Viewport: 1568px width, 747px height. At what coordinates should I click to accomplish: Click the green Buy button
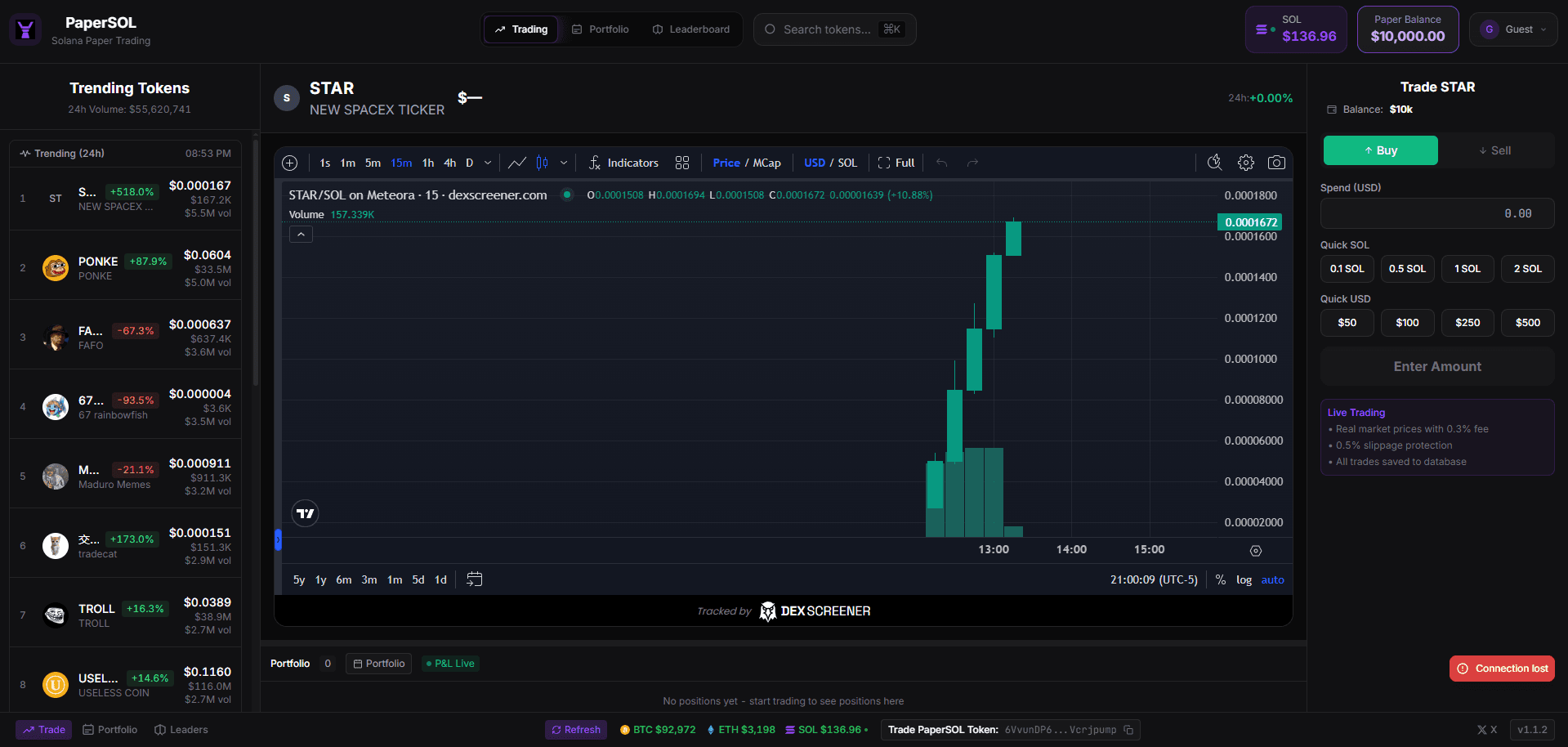pyautogui.click(x=1380, y=150)
